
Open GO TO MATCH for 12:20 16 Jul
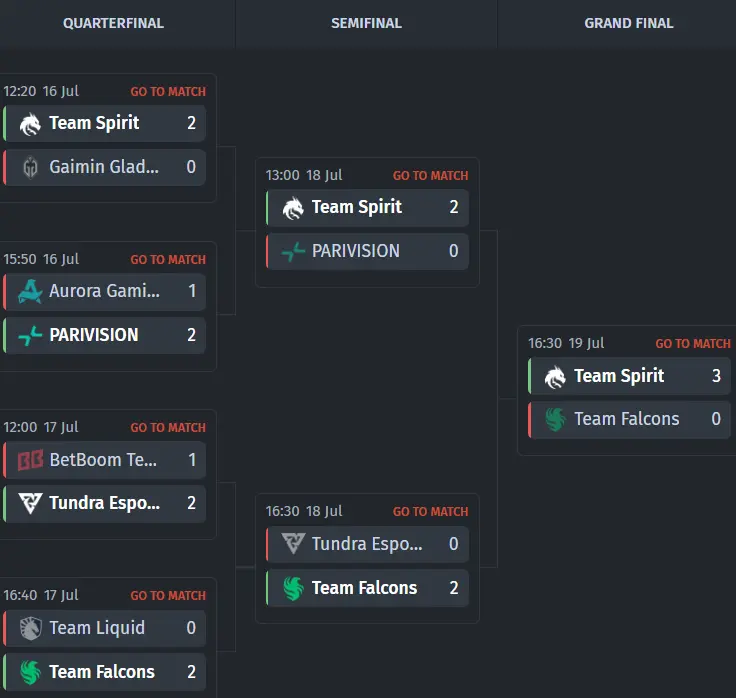click(x=168, y=92)
